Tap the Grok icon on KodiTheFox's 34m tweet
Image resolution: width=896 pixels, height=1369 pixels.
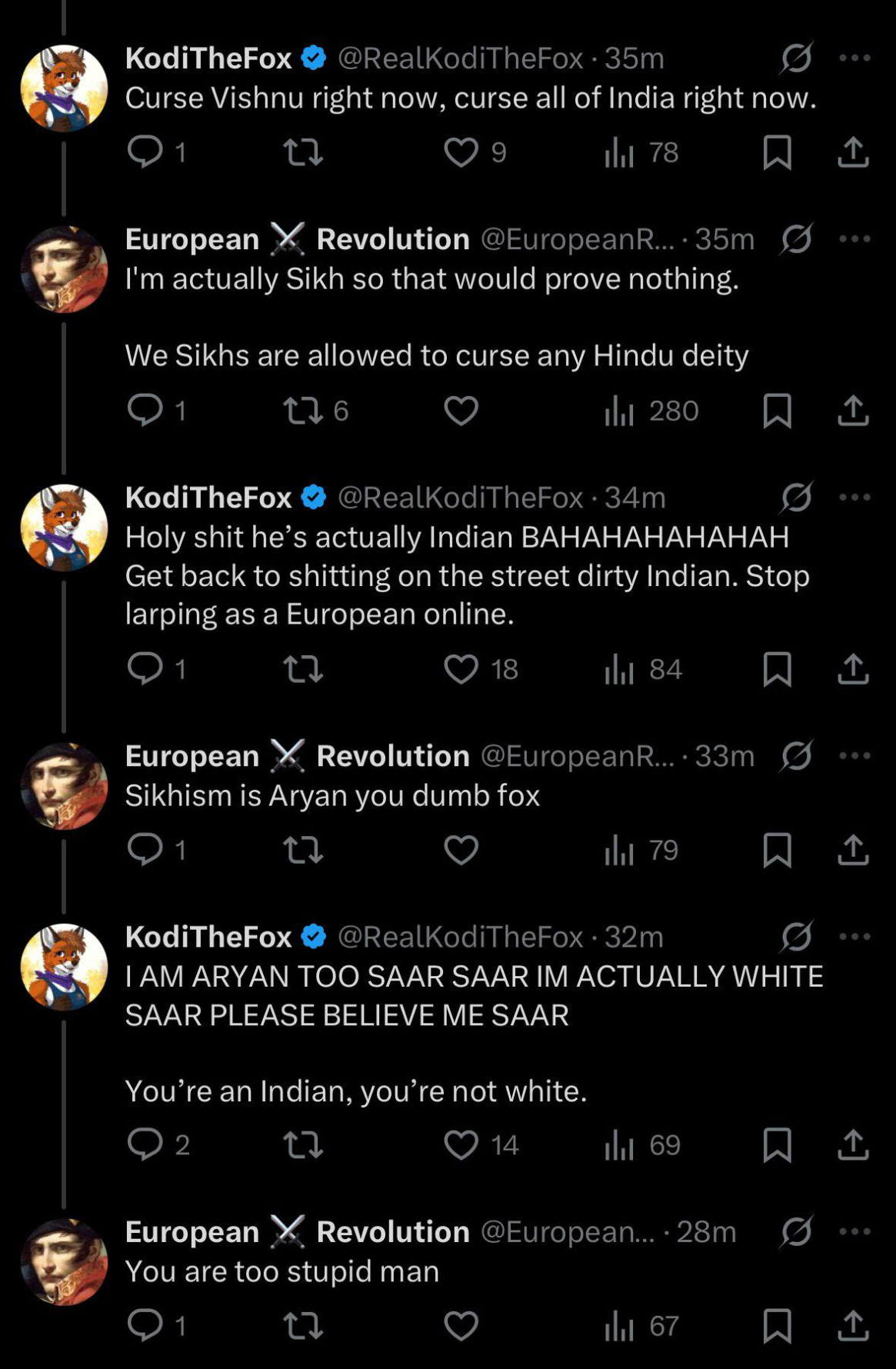(x=797, y=498)
